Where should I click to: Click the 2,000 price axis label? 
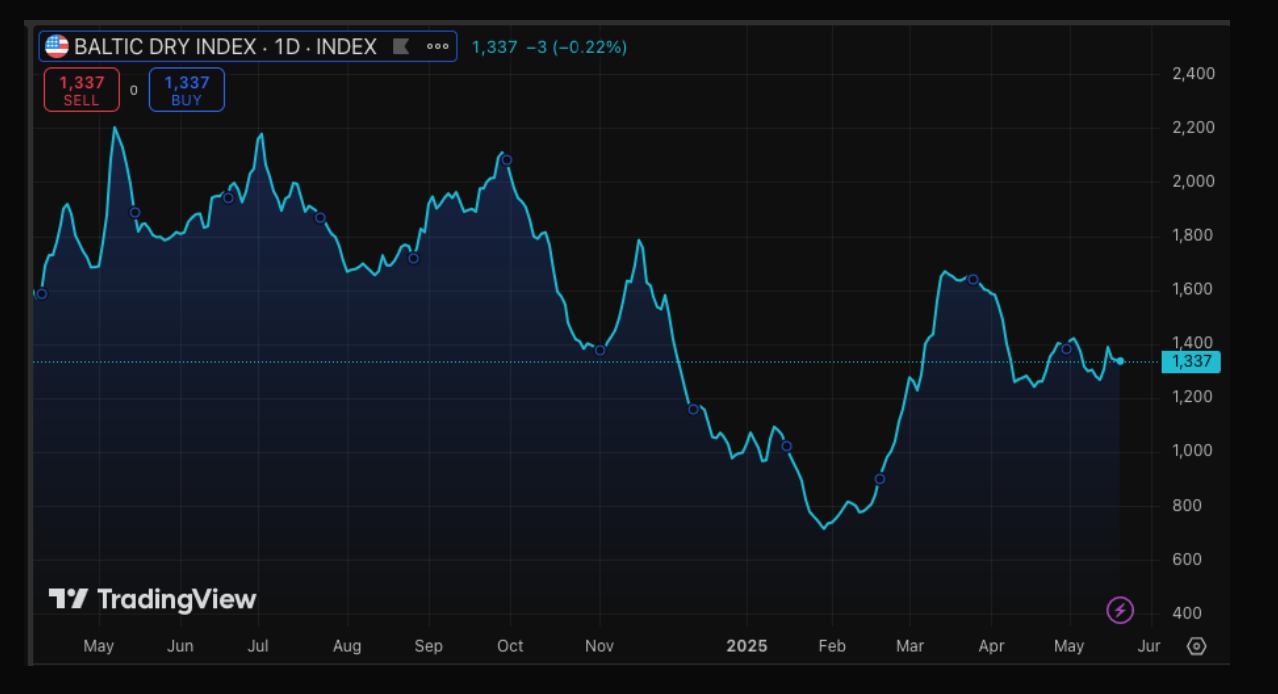(1192, 182)
